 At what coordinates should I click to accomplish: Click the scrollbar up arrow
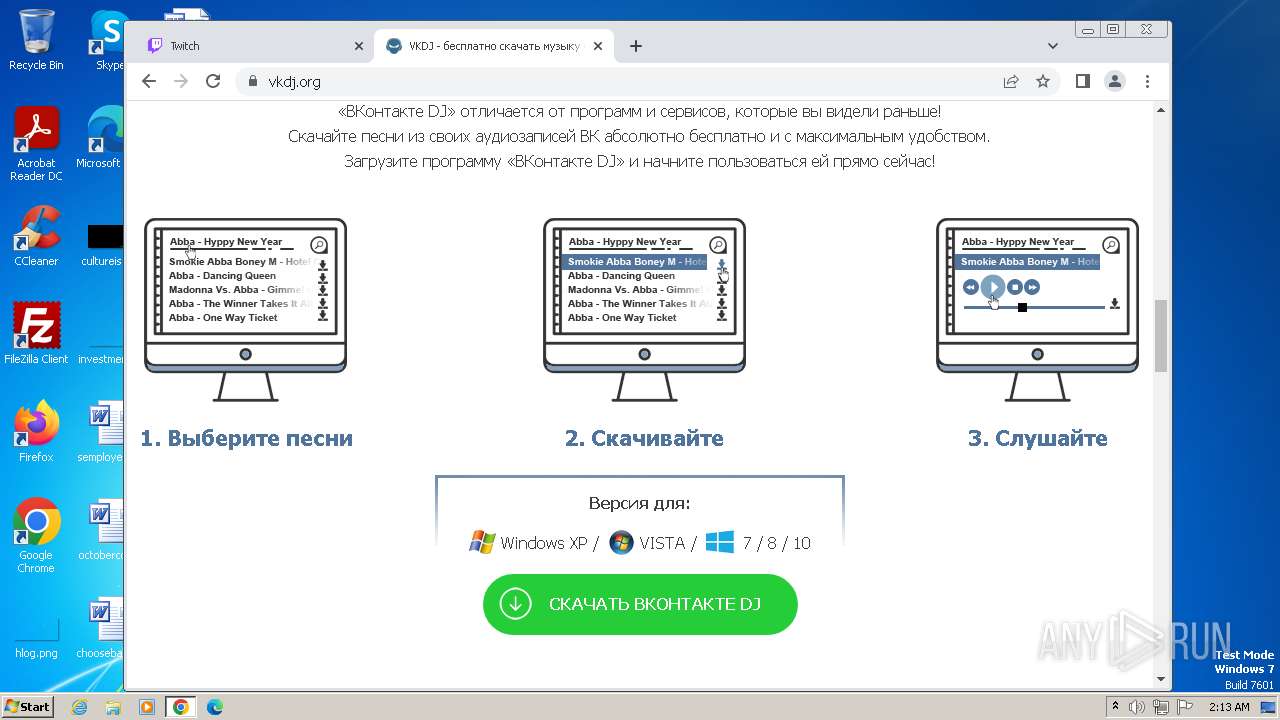(1161, 110)
